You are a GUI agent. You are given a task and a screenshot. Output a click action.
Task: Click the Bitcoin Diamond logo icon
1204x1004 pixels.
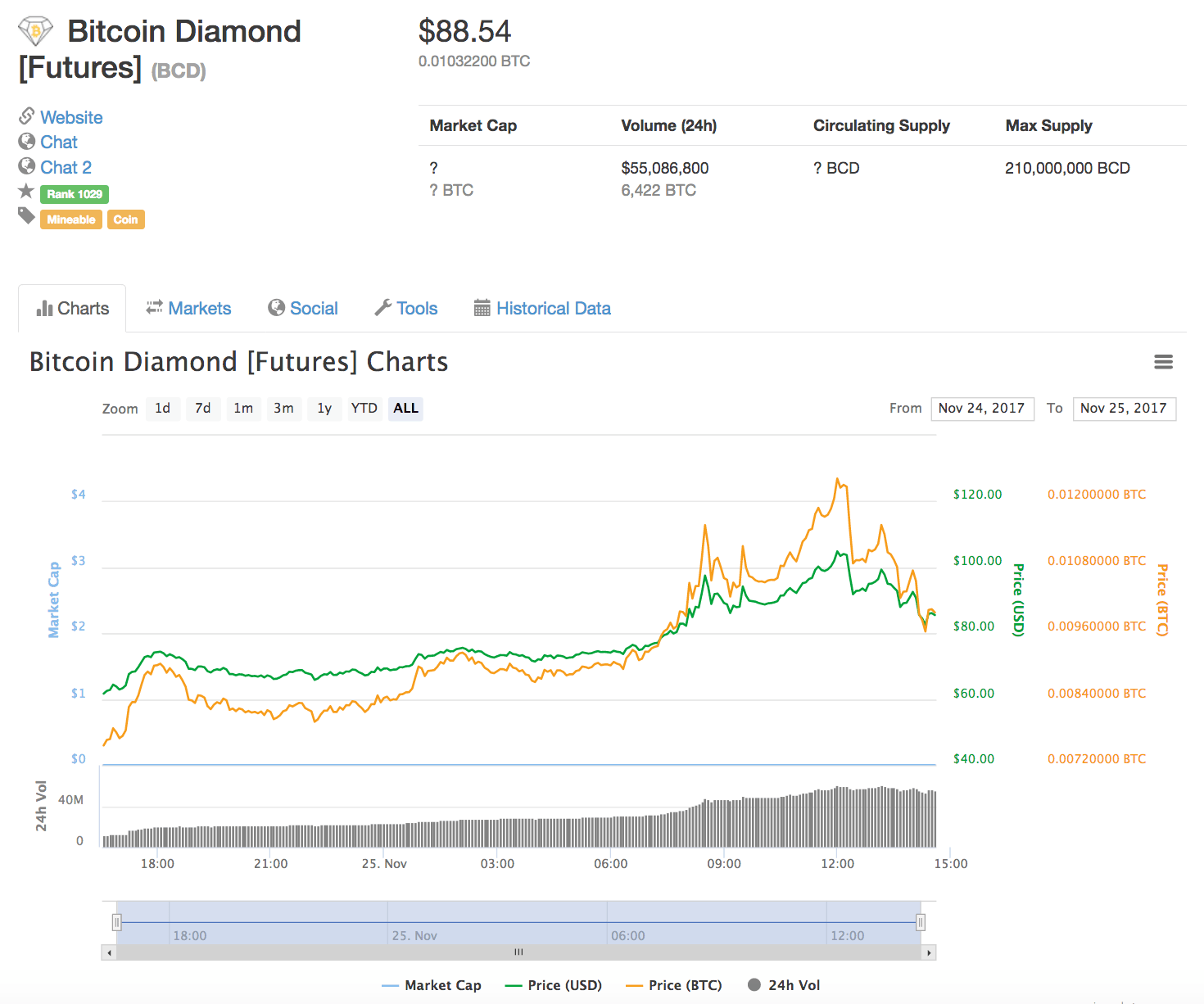coord(35,32)
